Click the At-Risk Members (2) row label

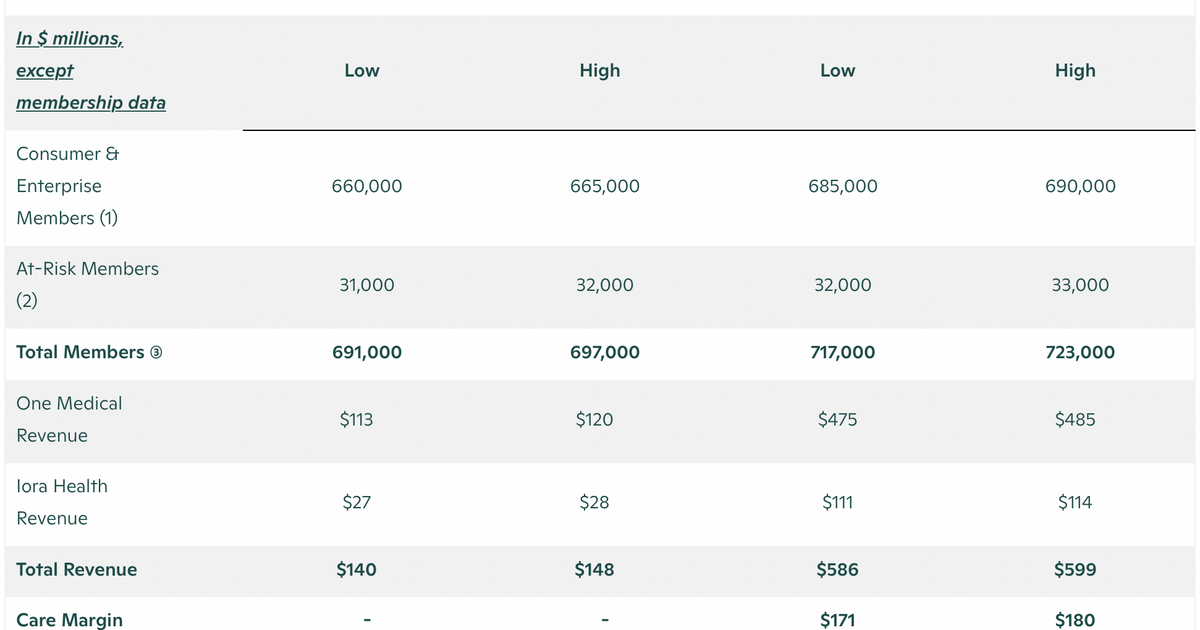(87, 284)
